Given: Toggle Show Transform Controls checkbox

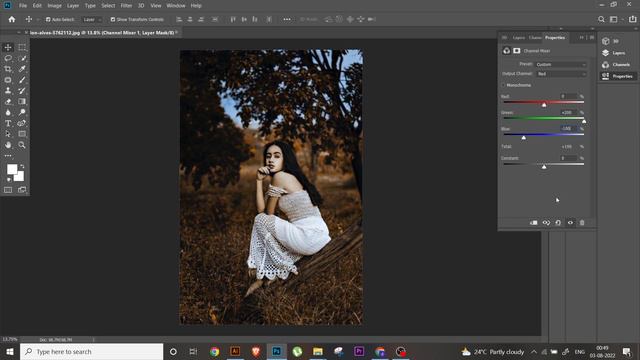Looking at the screenshot, I should pyautogui.click(x=113, y=19).
